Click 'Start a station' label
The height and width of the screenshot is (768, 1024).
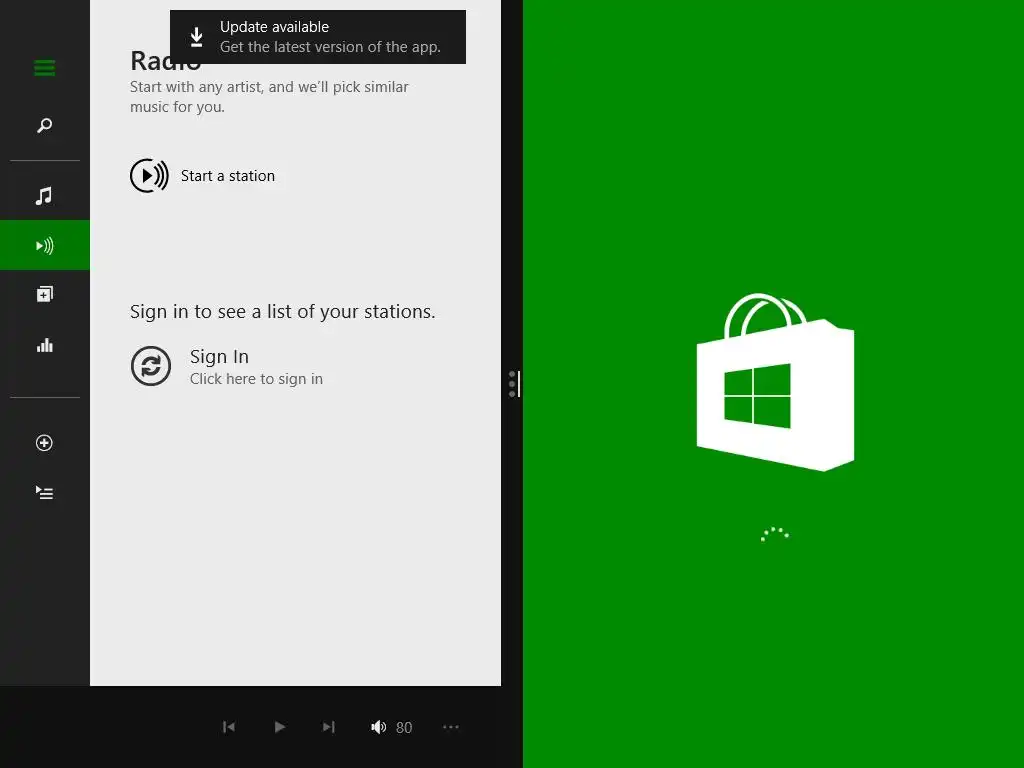(228, 176)
